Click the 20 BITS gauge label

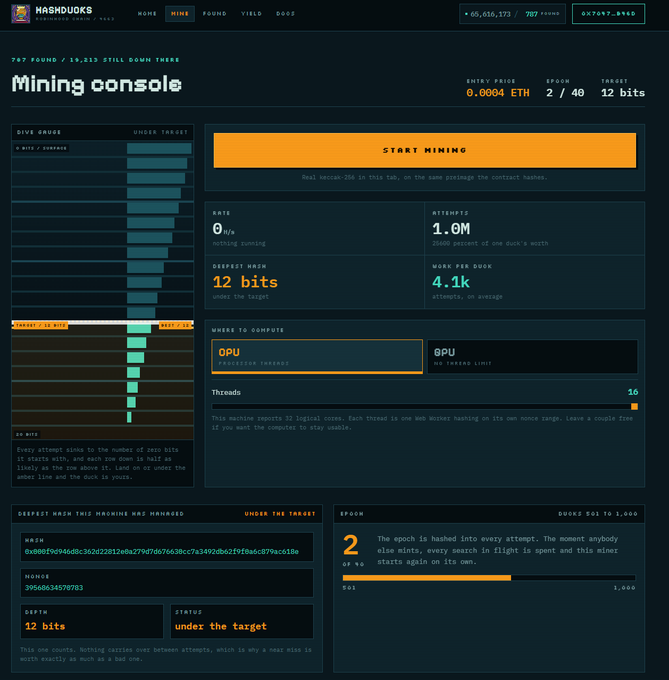pyautogui.click(x=27, y=434)
